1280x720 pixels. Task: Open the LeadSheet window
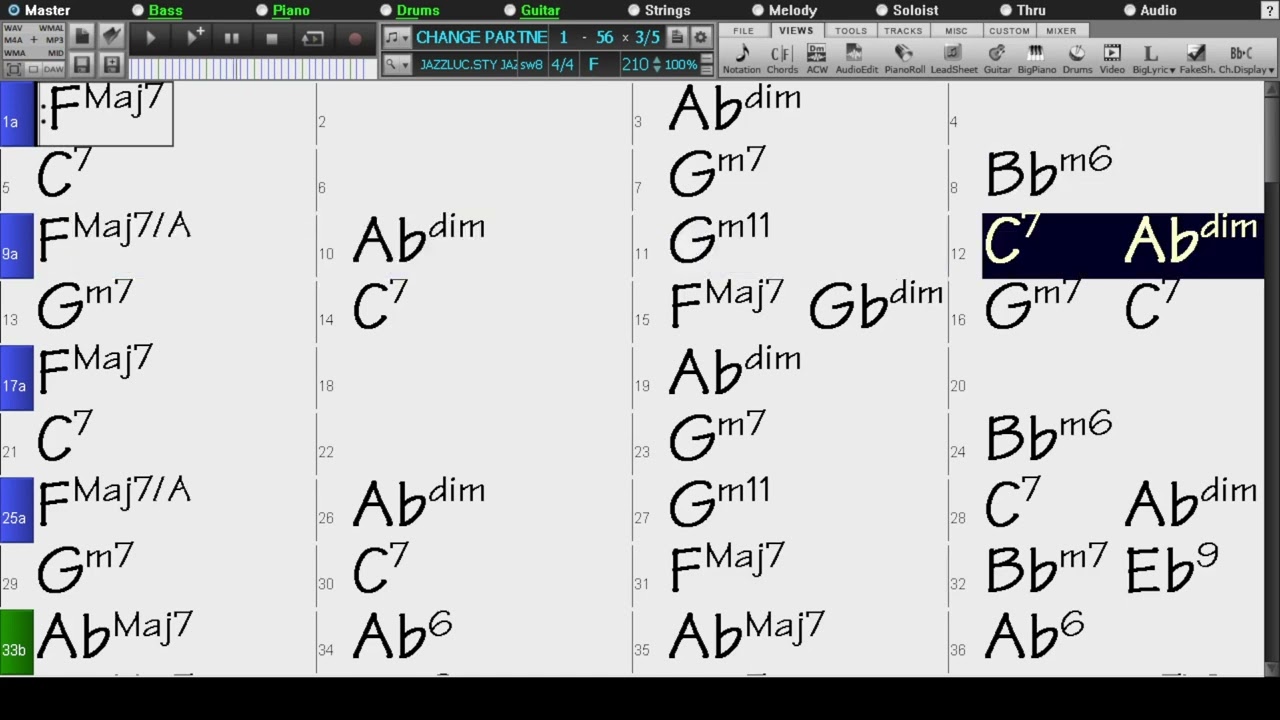[954, 59]
